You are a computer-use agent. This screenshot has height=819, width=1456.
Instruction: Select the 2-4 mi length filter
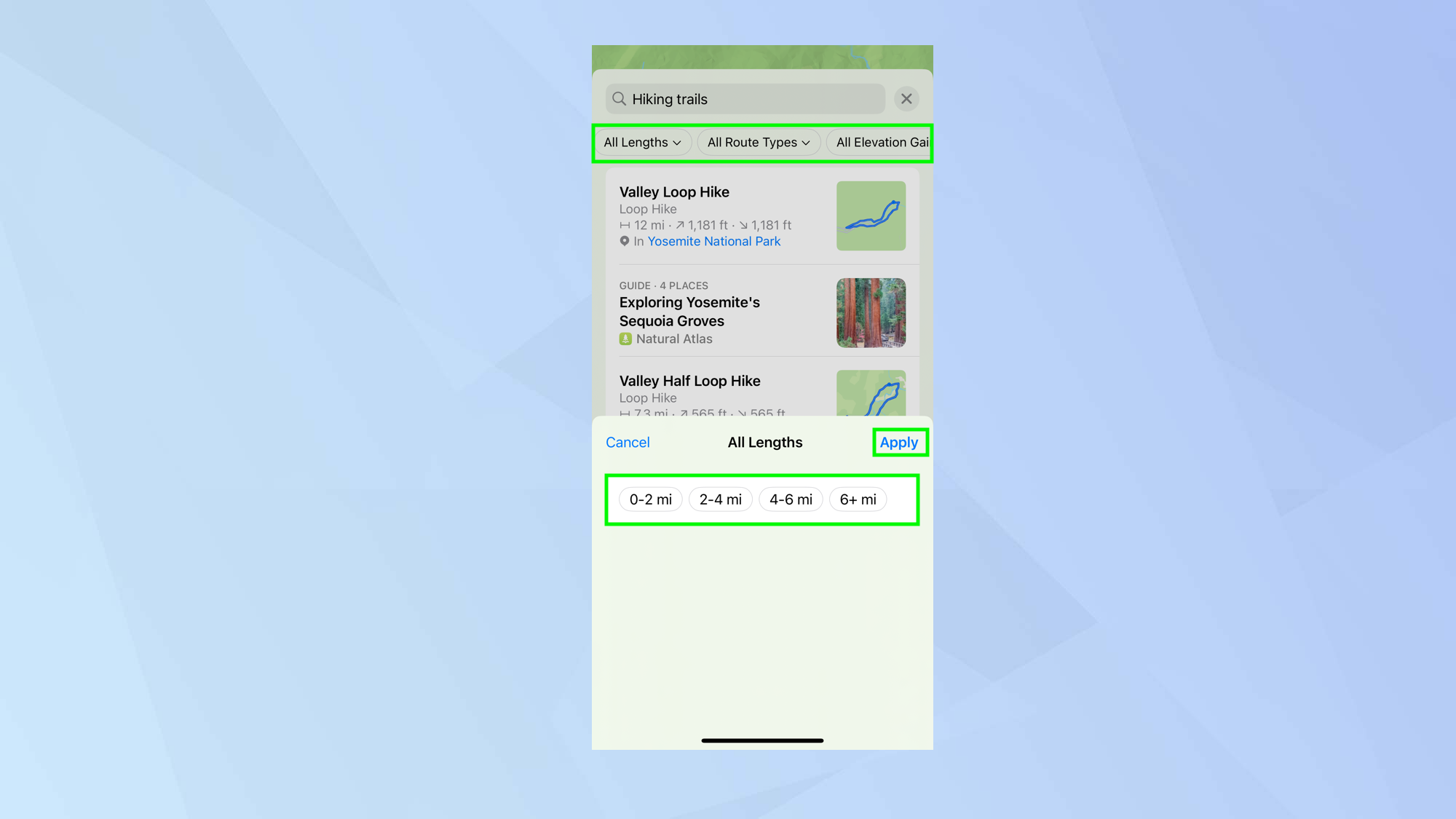[x=719, y=499]
